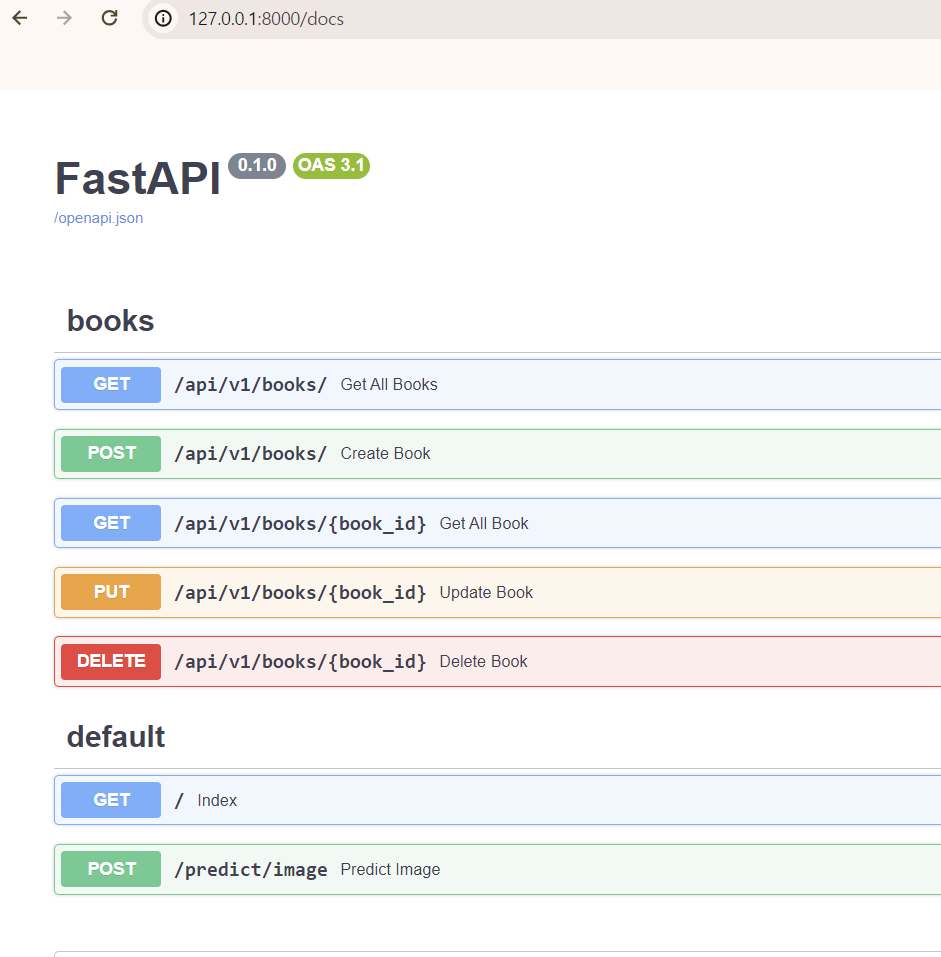
Task: Click the FastAPI title heading
Action: [x=137, y=179]
